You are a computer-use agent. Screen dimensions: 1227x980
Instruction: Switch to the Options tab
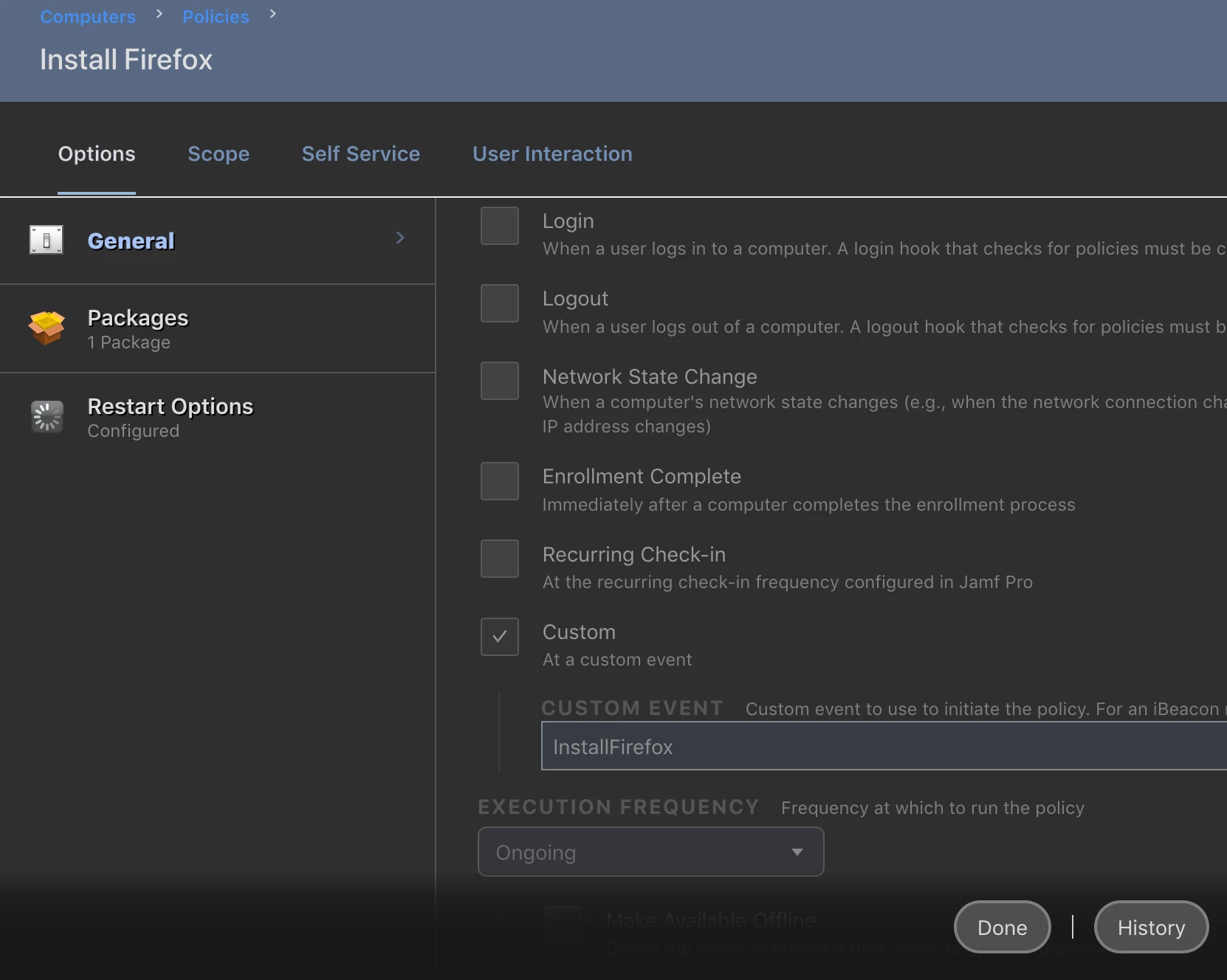(97, 153)
